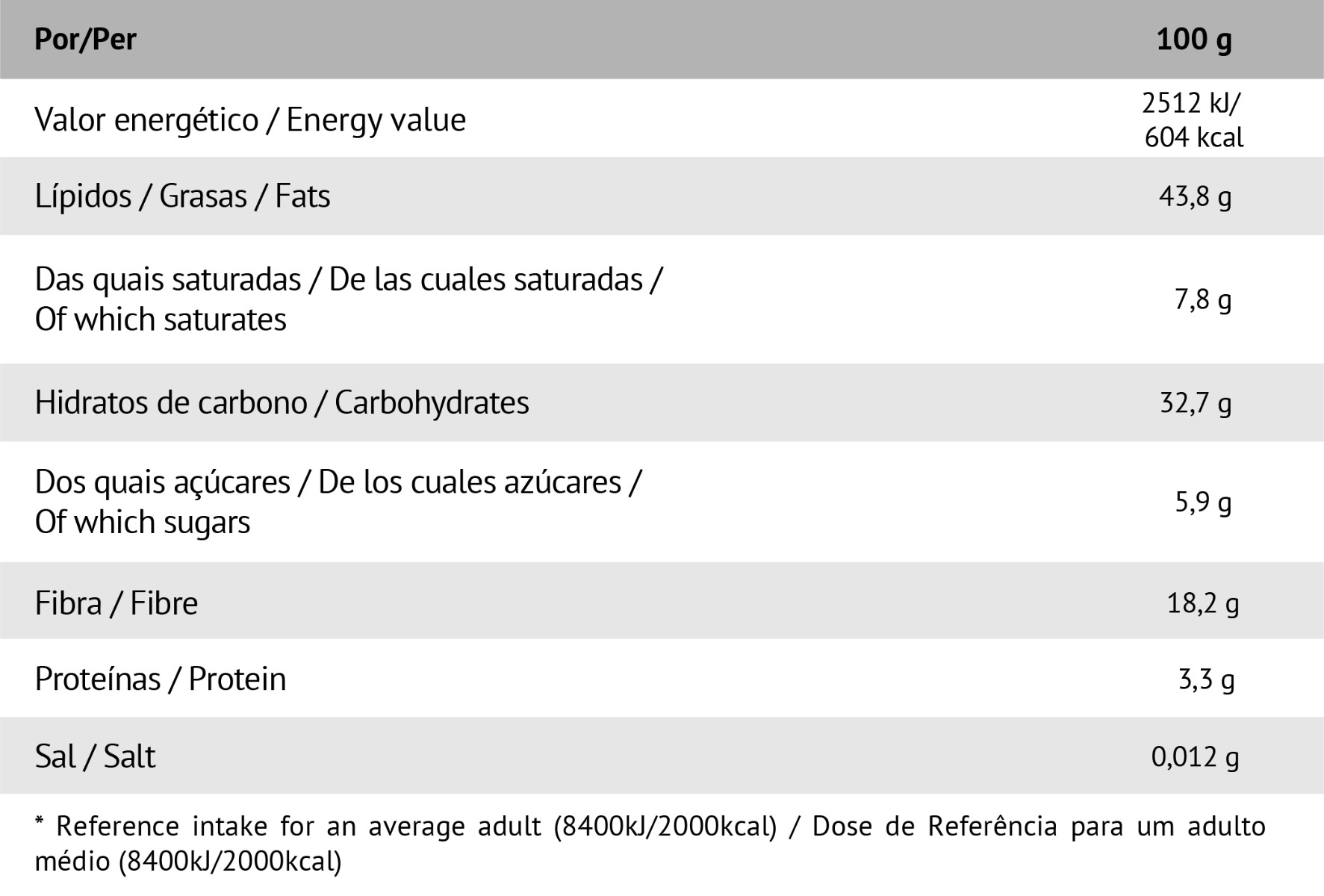Select the 100 g column header
Screen dimensions: 1324x896
1193,40
